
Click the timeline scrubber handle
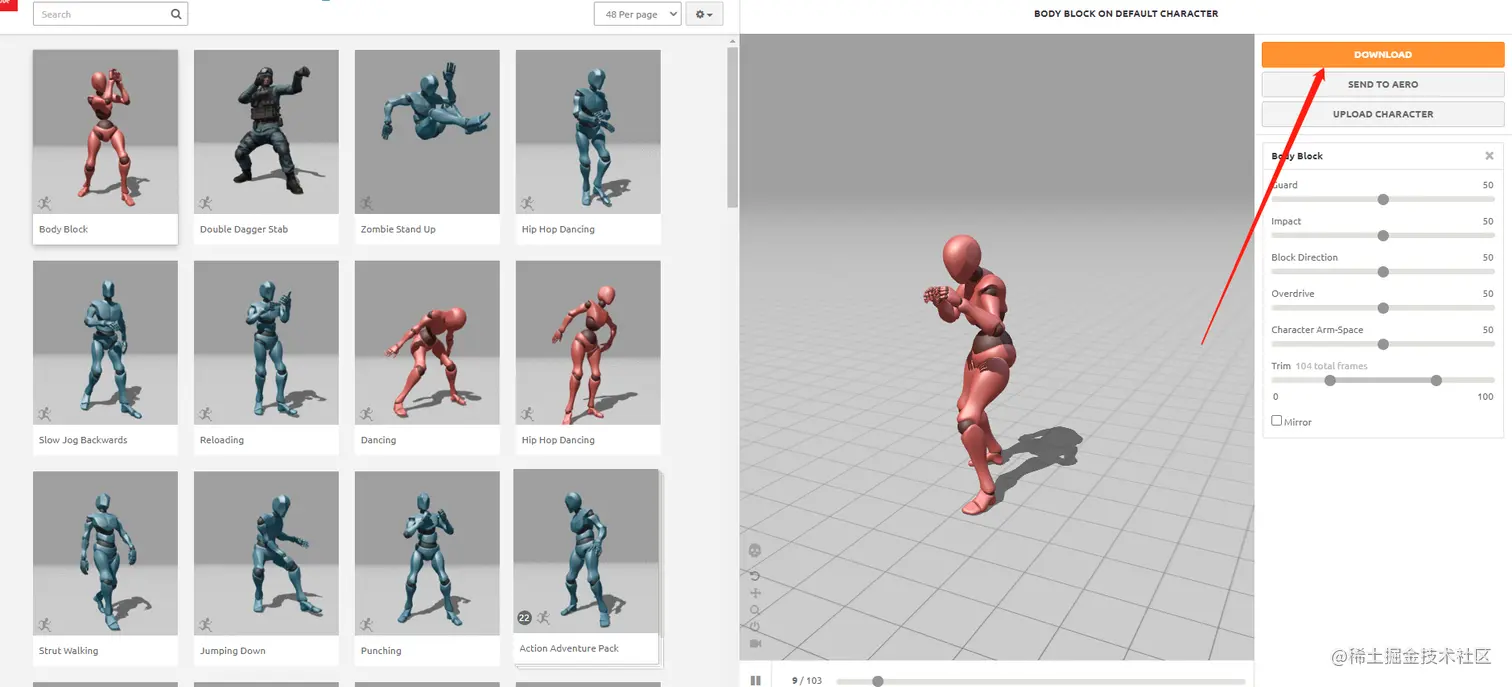(x=877, y=681)
